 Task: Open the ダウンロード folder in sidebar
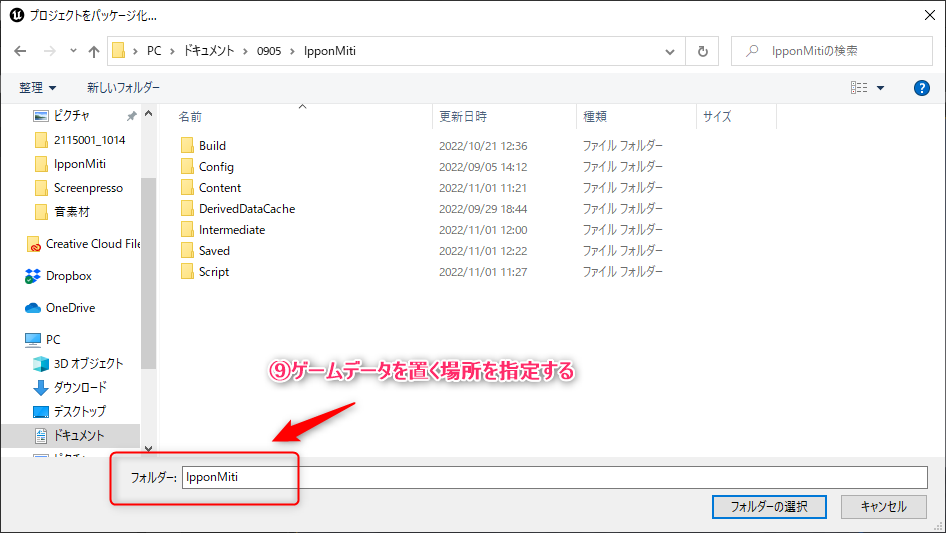[80, 387]
